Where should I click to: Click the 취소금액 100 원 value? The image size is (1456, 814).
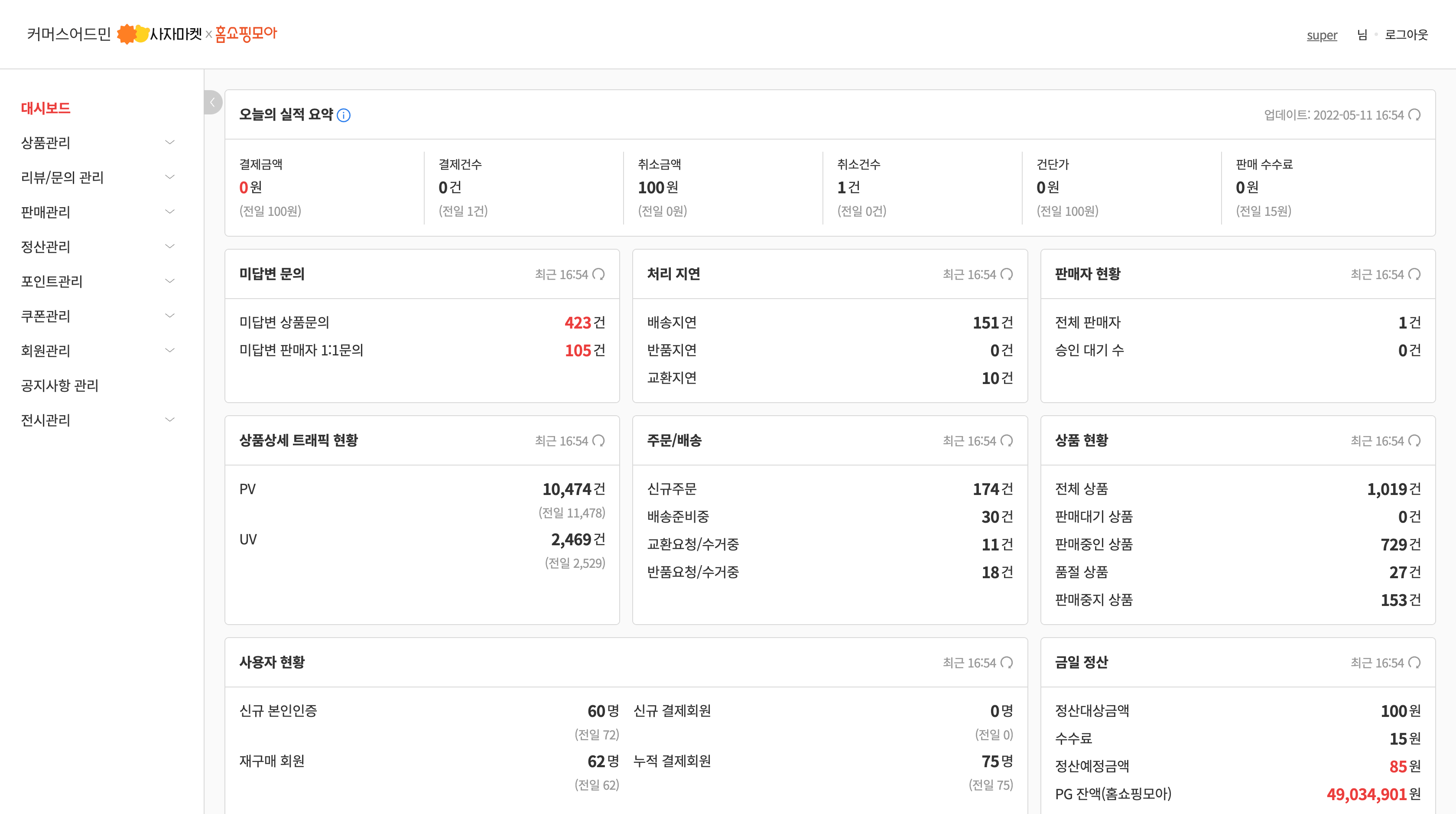[x=658, y=187]
